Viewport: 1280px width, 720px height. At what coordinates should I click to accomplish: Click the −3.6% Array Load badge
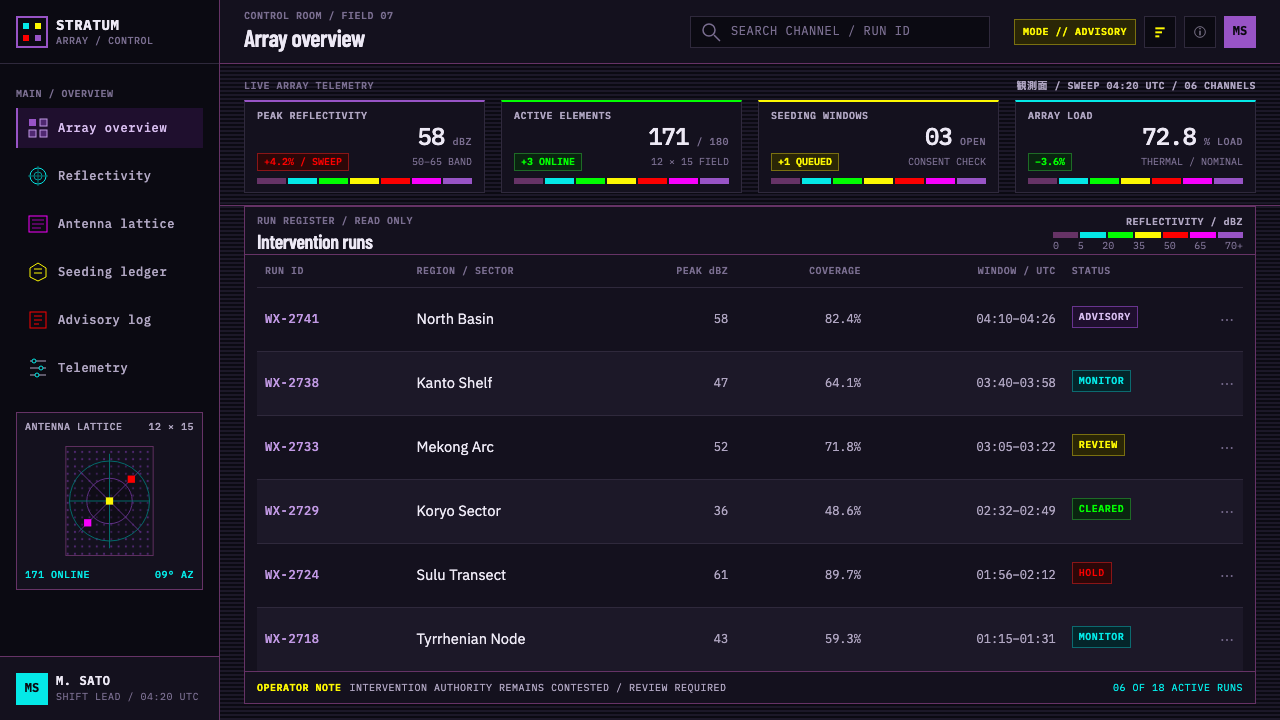coord(1050,162)
